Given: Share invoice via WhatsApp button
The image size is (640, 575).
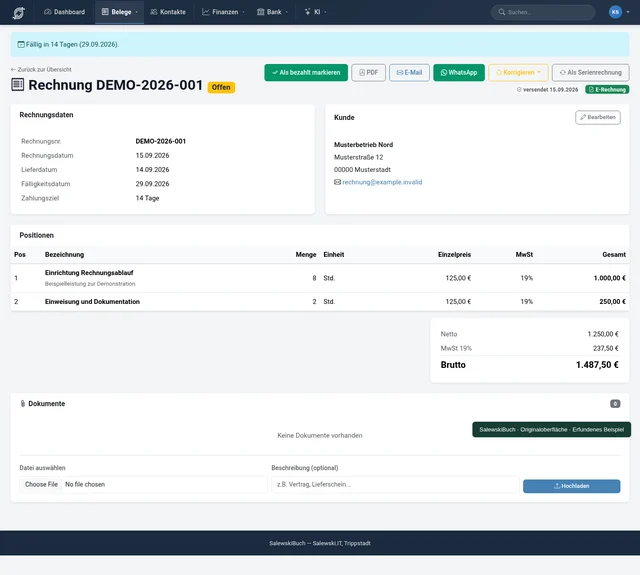Looking at the screenshot, I should click(x=459, y=73).
